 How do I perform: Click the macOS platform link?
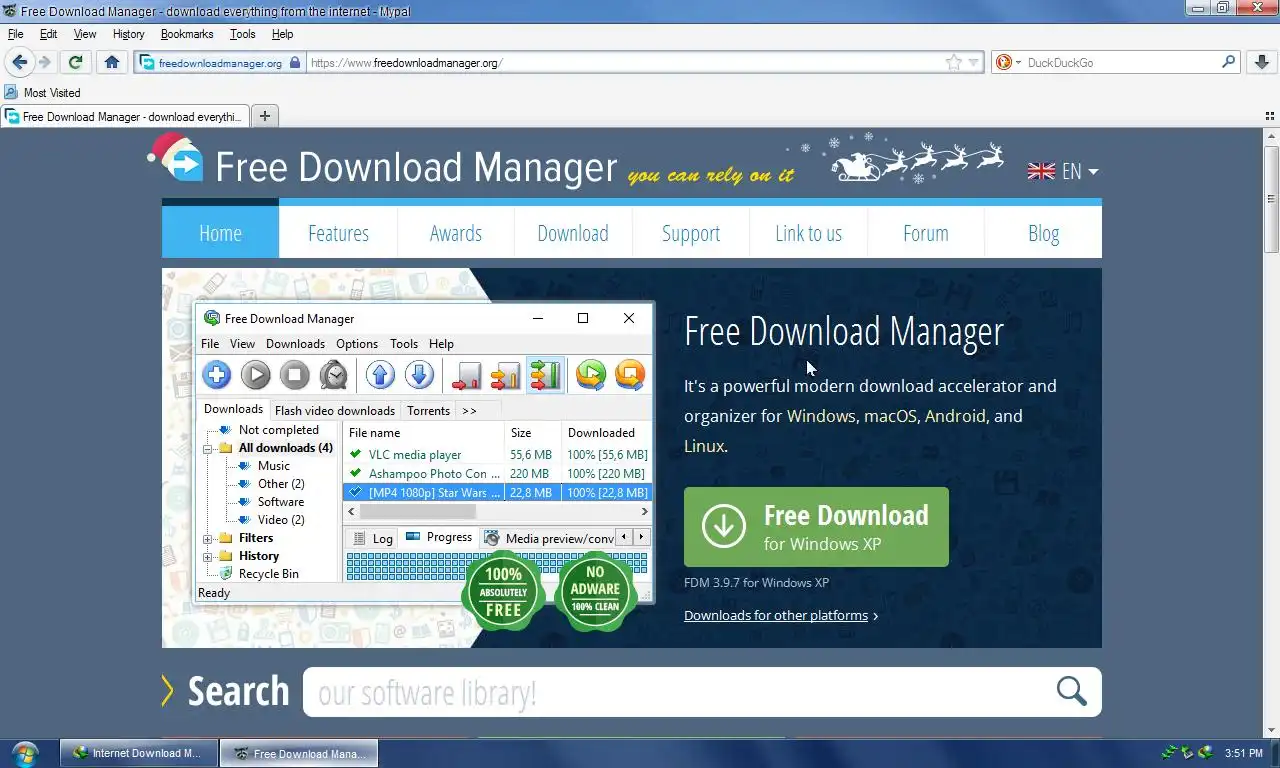890,416
